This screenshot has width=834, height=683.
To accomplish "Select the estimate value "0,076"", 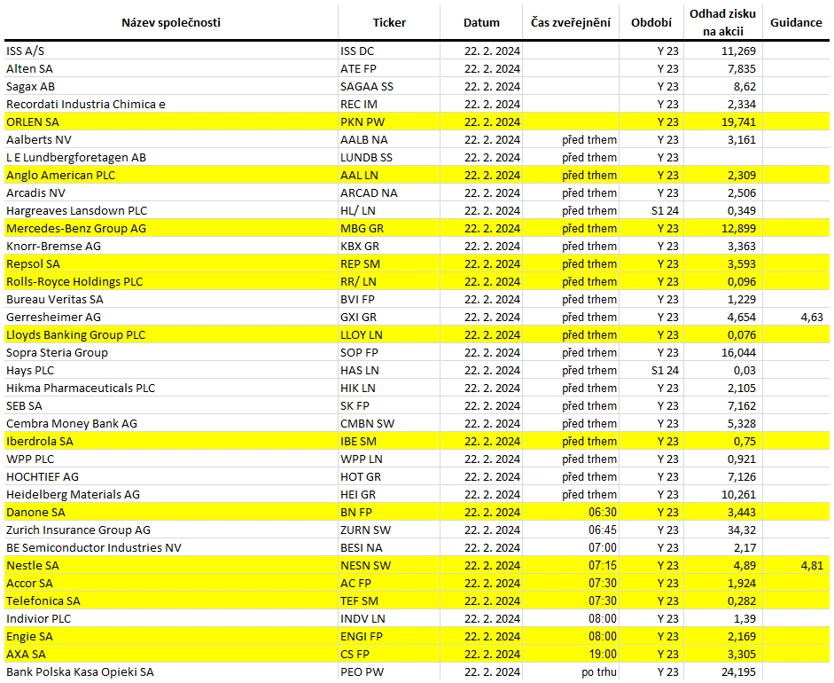I will click(x=741, y=335).
